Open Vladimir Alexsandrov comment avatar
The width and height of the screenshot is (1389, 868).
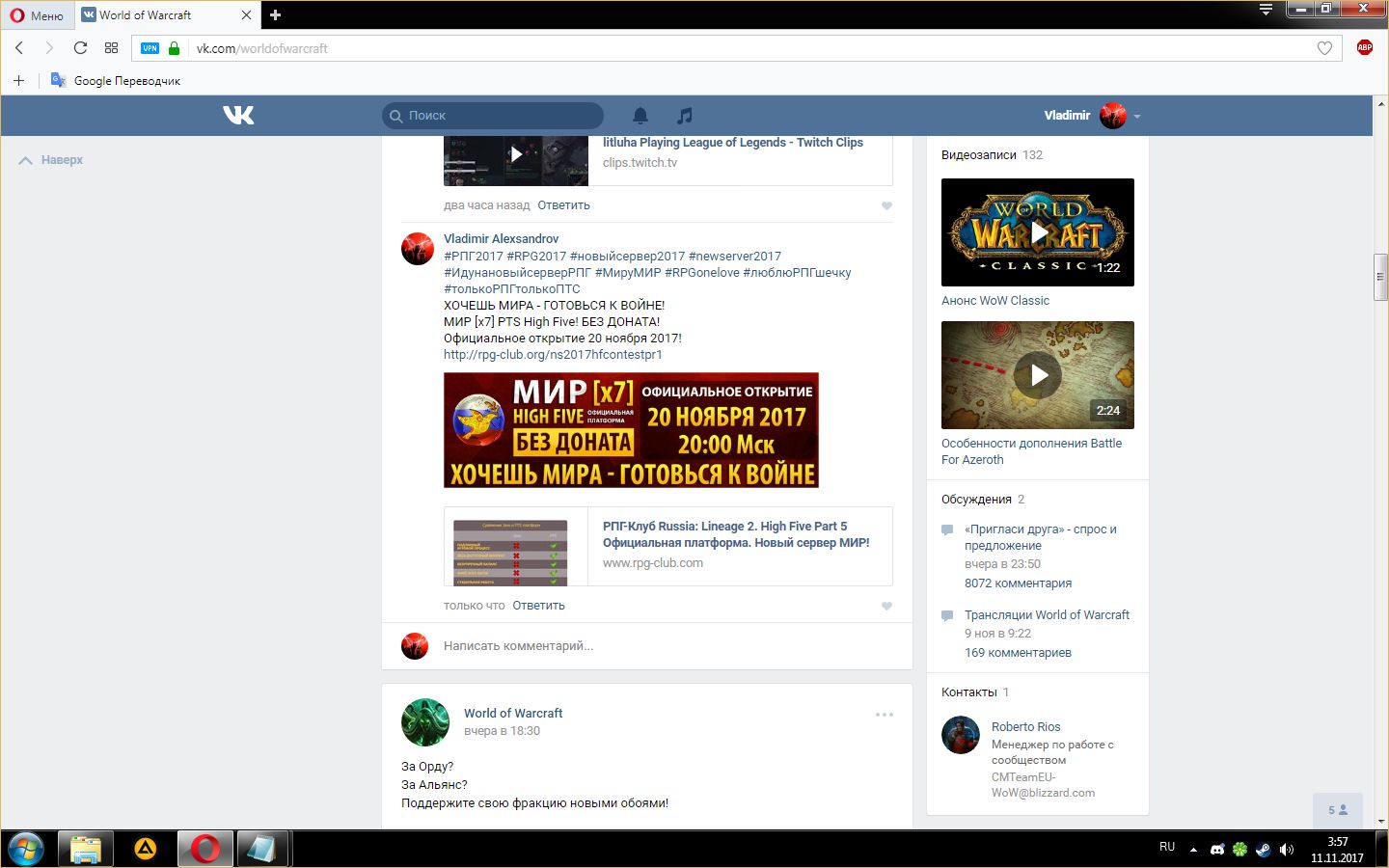coord(418,249)
